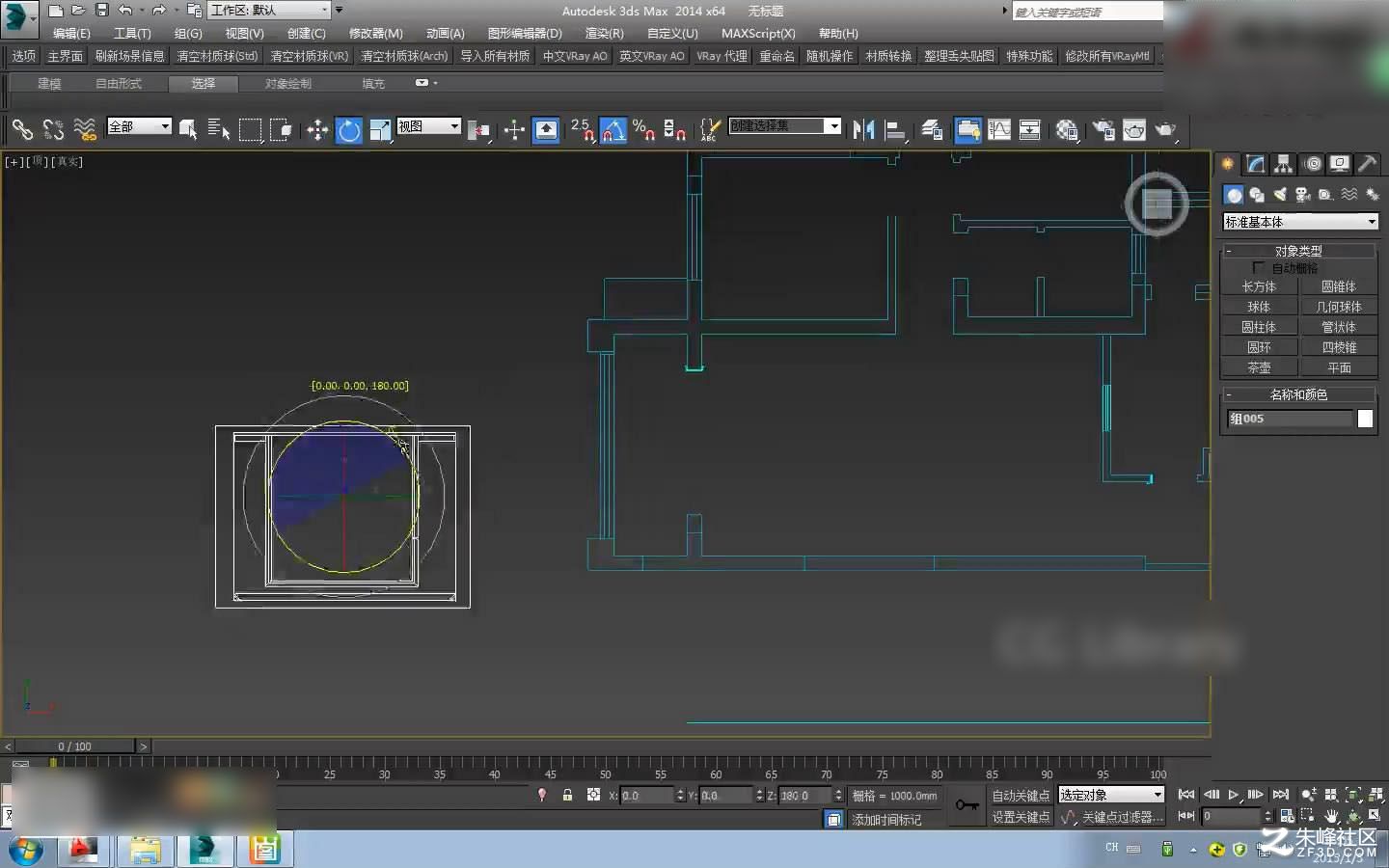Click the Use Pivot Point Center icon
The height and width of the screenshot is (868, 1389).
478,129
